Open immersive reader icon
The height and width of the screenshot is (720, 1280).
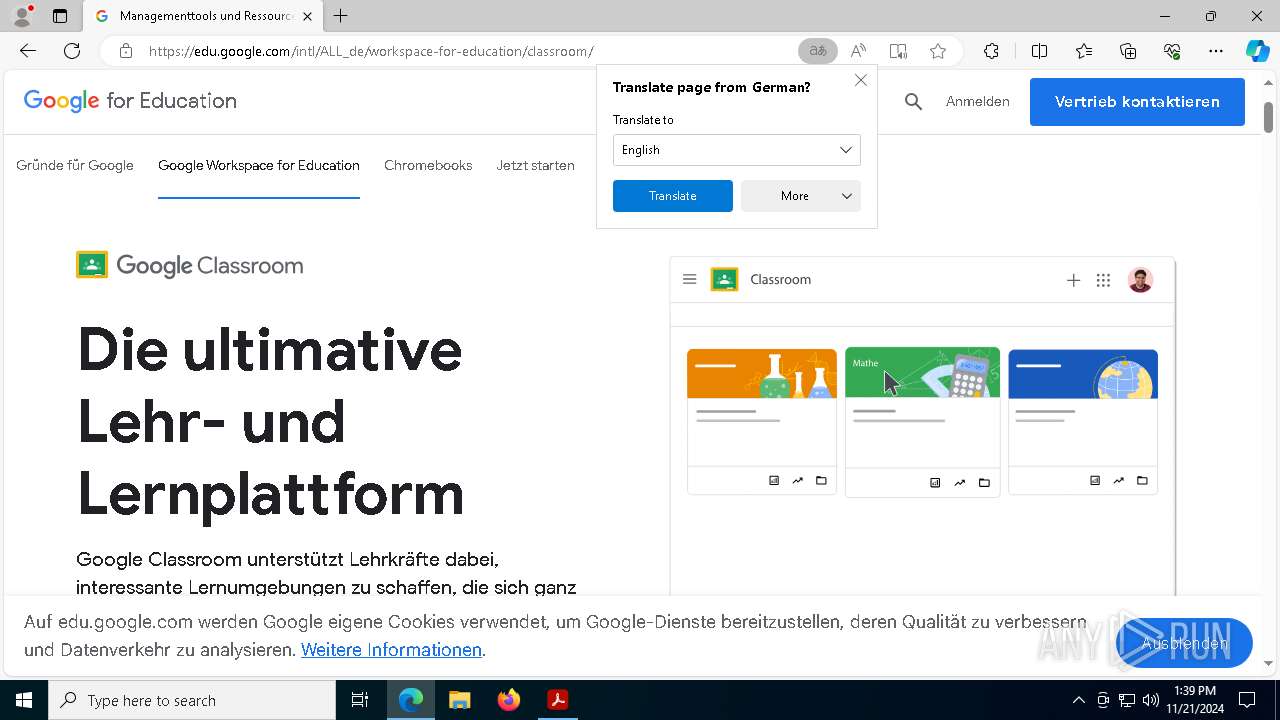pyautogui.click(x=898, y=51)
